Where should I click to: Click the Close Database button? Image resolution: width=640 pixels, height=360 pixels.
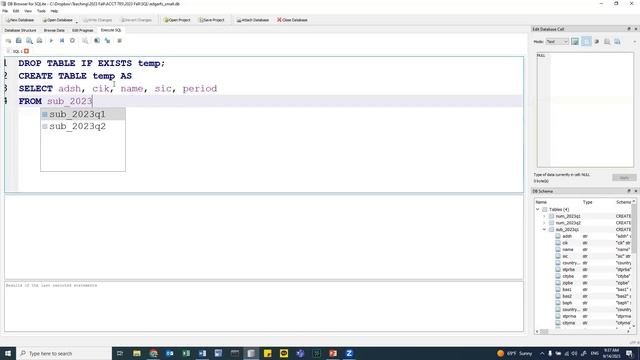click(292, 20)
